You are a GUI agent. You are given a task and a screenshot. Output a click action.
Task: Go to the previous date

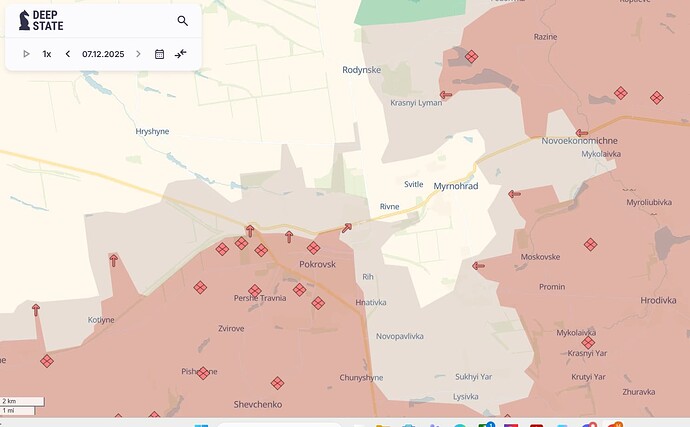point(68,54)
